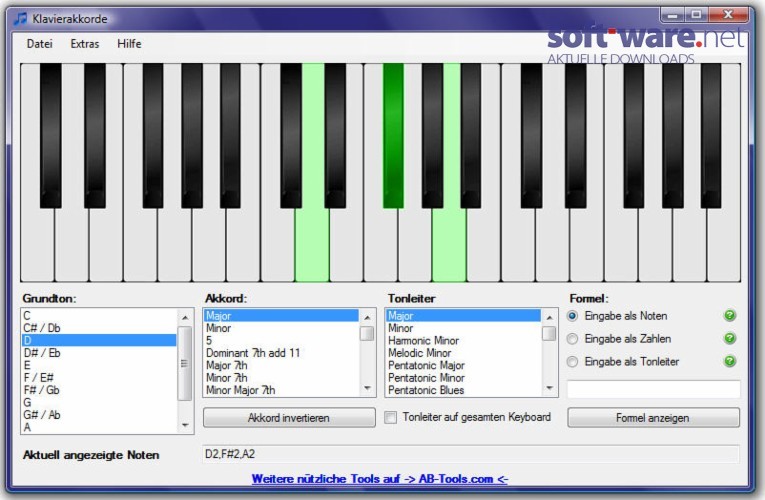Click the Grundton list scroll down arrow
Image resolution: width=765 pixels, height=500 pixels.
pos(185,425)
